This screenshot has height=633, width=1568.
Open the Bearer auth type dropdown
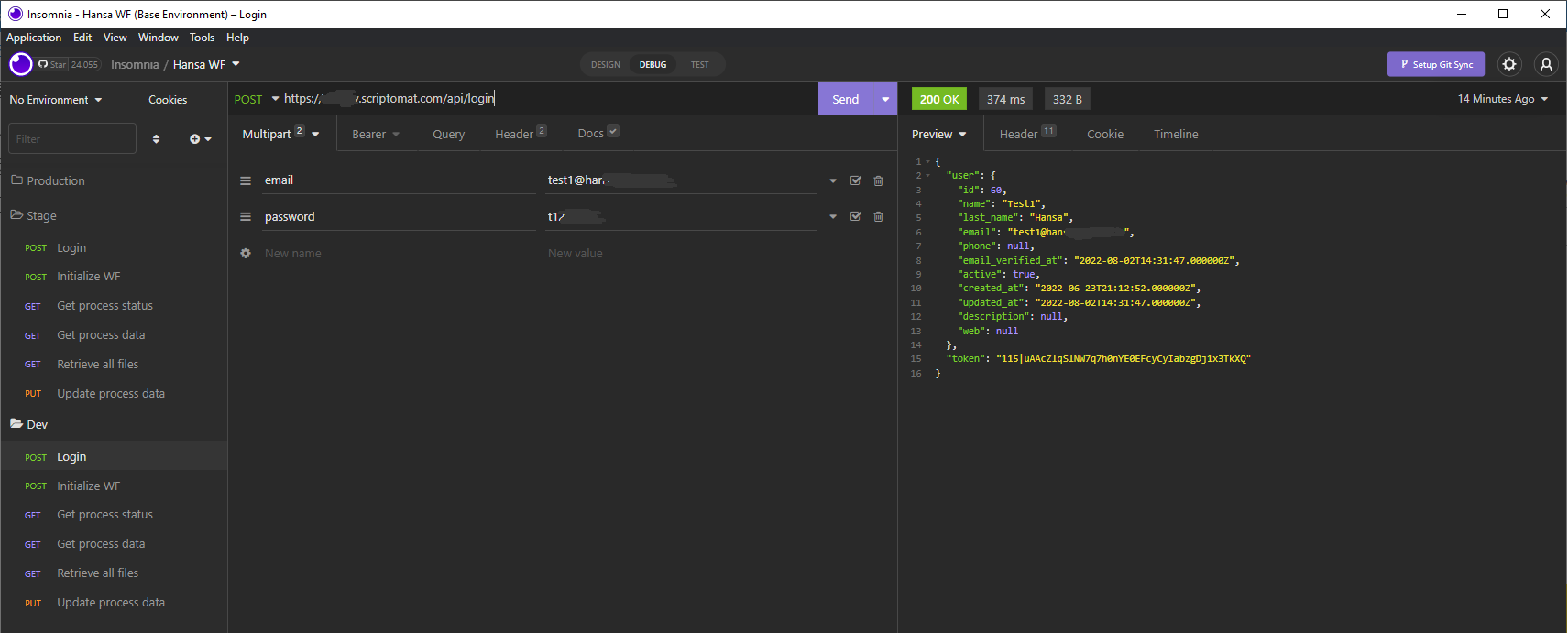pos(376,134)
